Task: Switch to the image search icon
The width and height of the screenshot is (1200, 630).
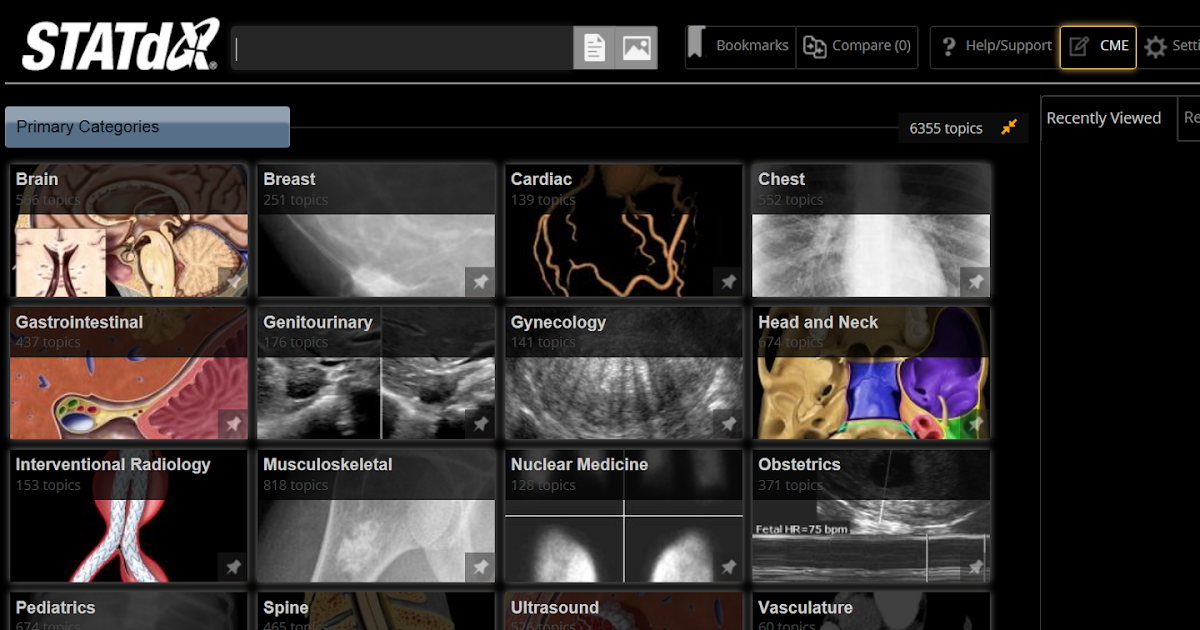Action: pyautogui.click(x=637, y=46)
